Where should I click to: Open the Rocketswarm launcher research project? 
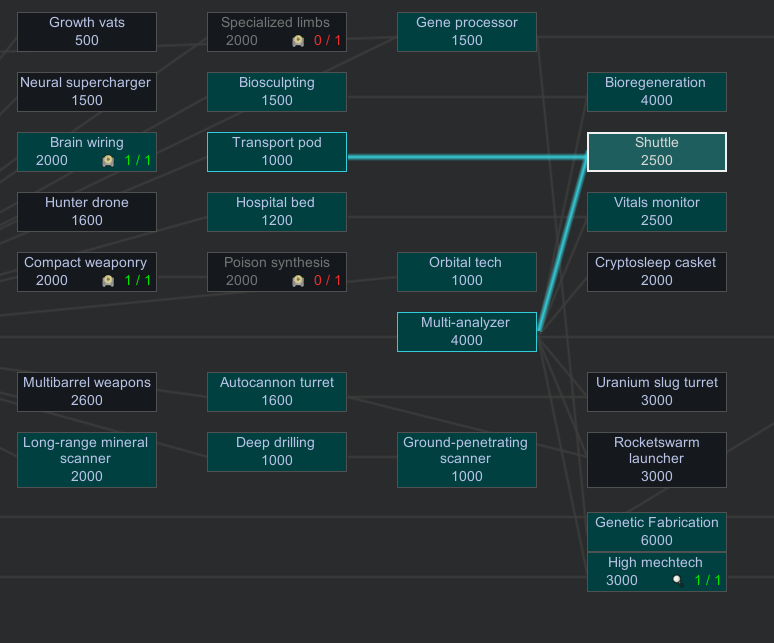click(x=657, y=460)
